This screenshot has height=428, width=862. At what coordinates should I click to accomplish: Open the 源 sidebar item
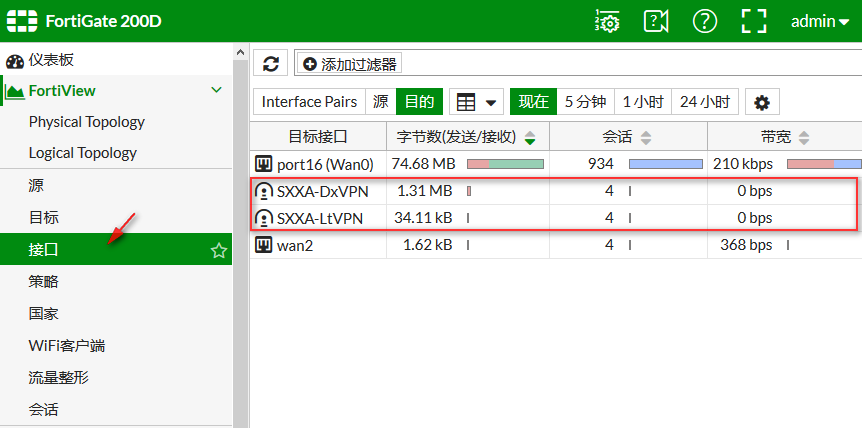[x=116, y=185]
